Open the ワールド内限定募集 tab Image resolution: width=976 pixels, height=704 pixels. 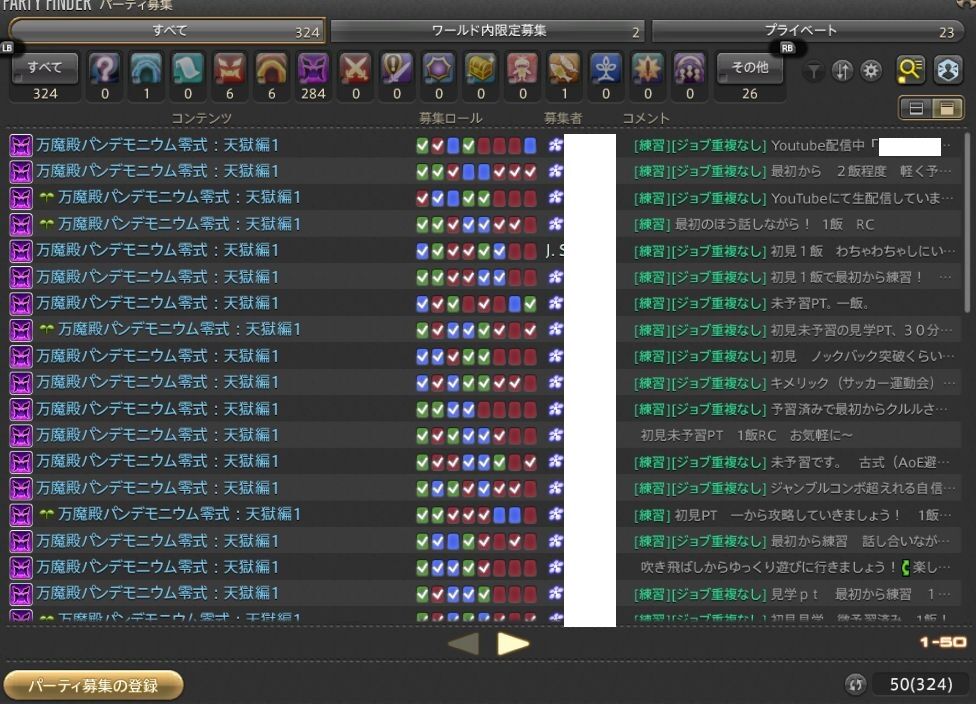(x=489, y=31)
